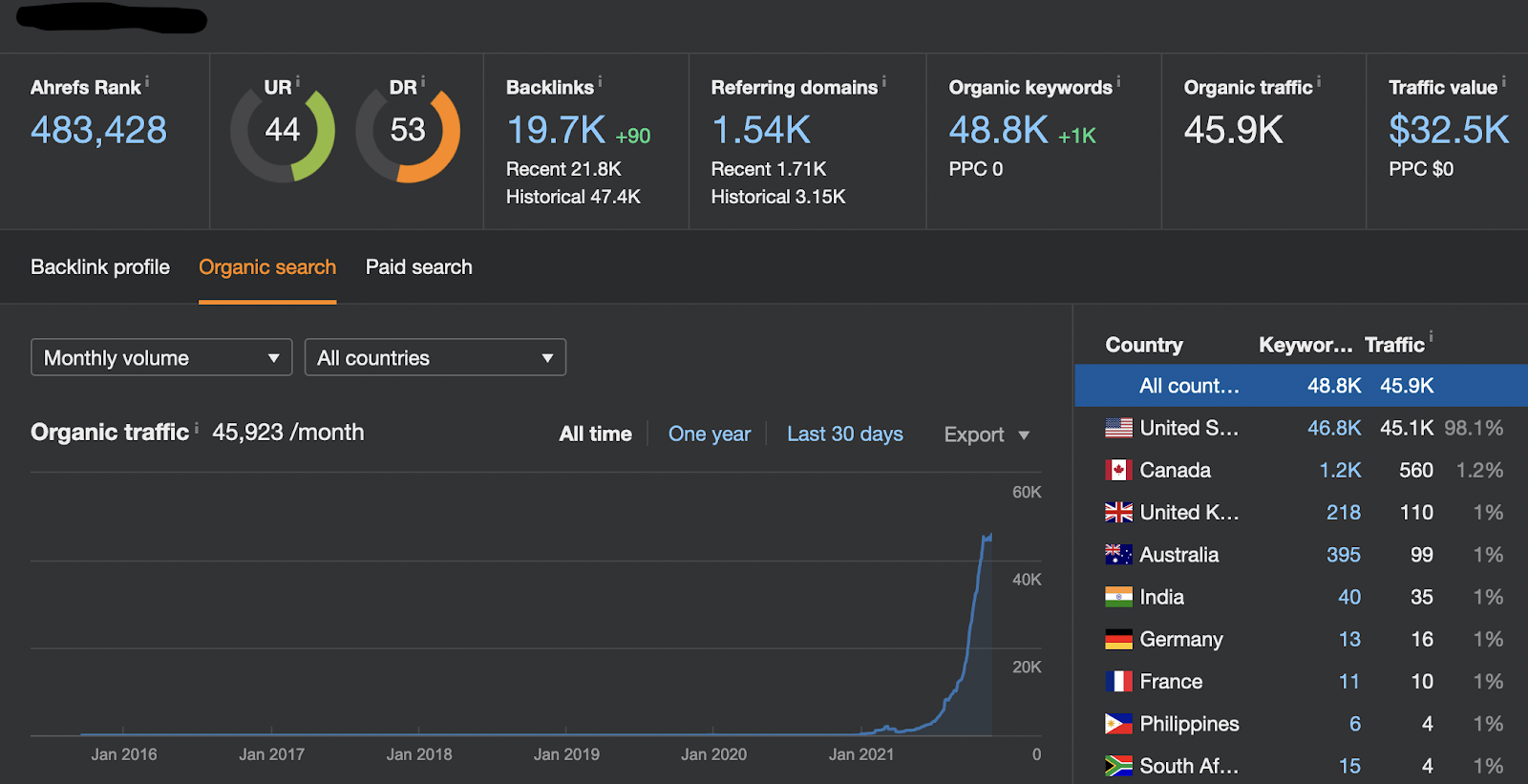Click the traffic spike on the chart line

coord(987,539)
